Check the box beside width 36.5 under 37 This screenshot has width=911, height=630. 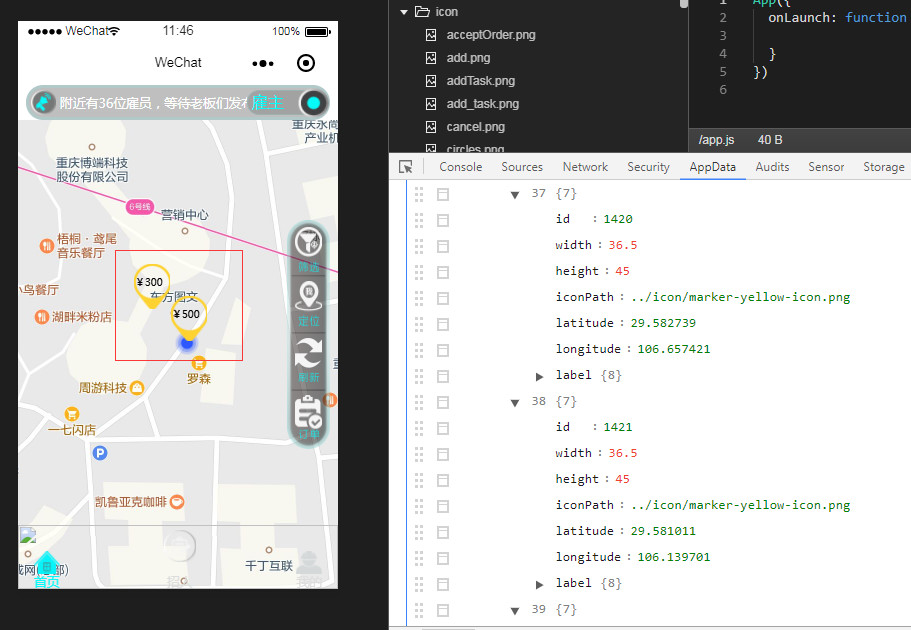443,246
